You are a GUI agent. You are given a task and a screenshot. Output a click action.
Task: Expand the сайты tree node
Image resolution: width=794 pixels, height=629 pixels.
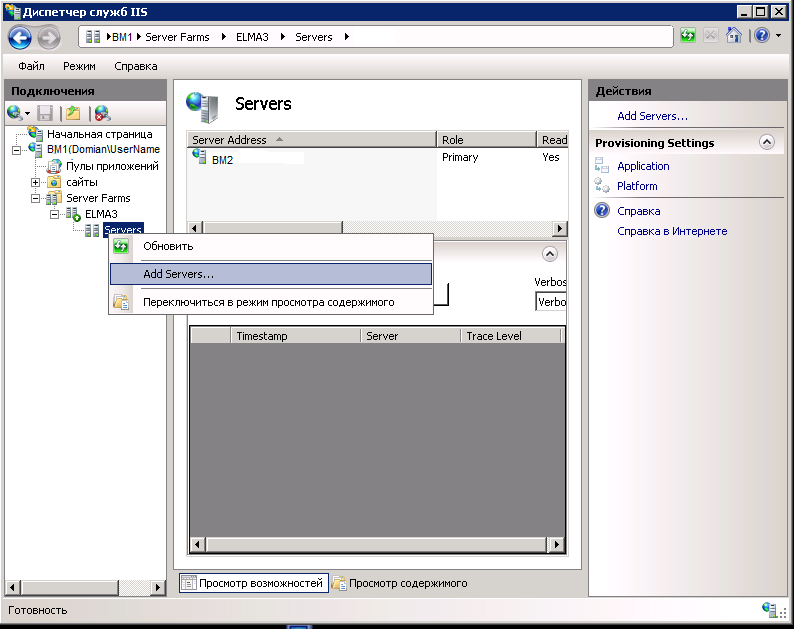click(36, 182)
